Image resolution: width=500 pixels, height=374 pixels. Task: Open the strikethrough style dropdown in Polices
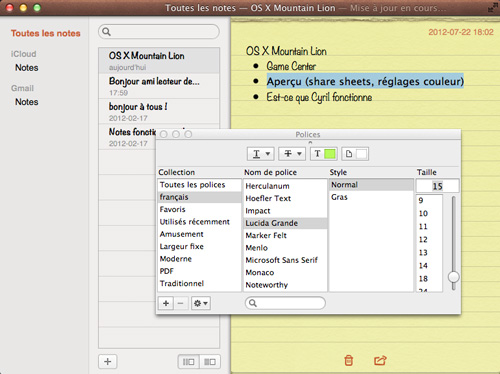click(x=292, y=154)
